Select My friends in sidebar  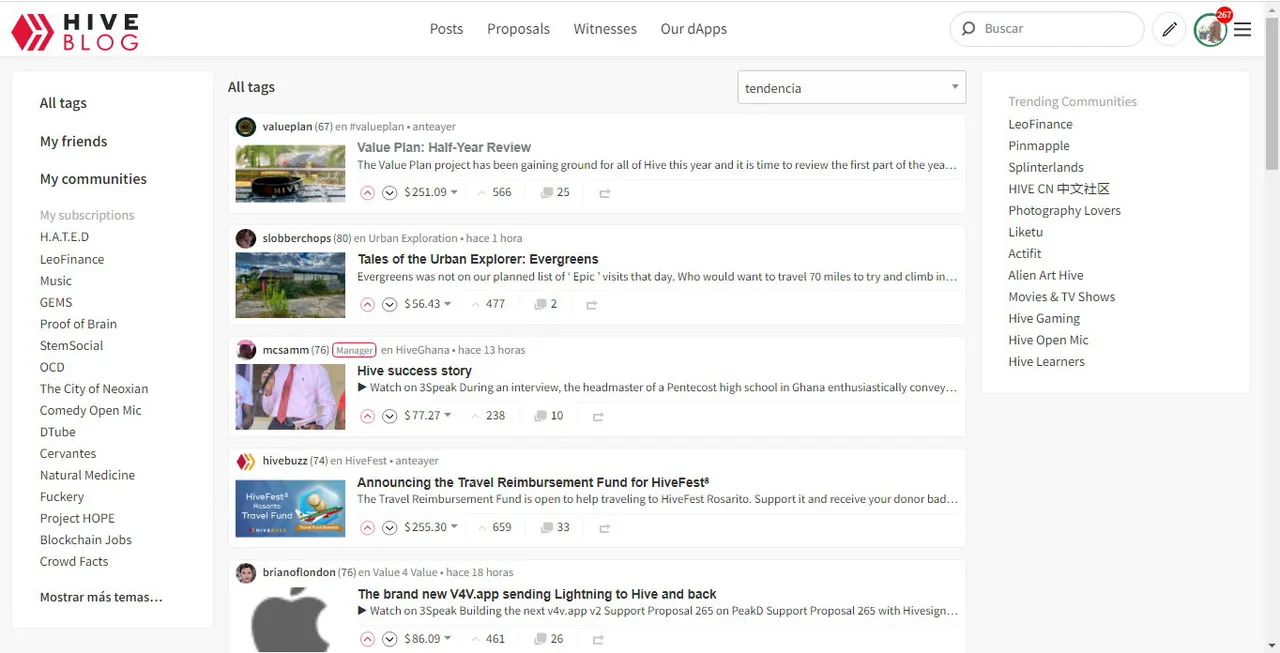tap(73, 141)
